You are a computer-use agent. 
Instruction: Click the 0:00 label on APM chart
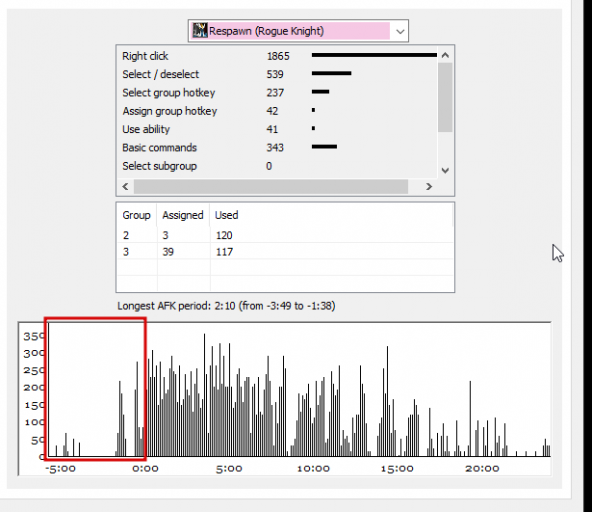[145, 469]
